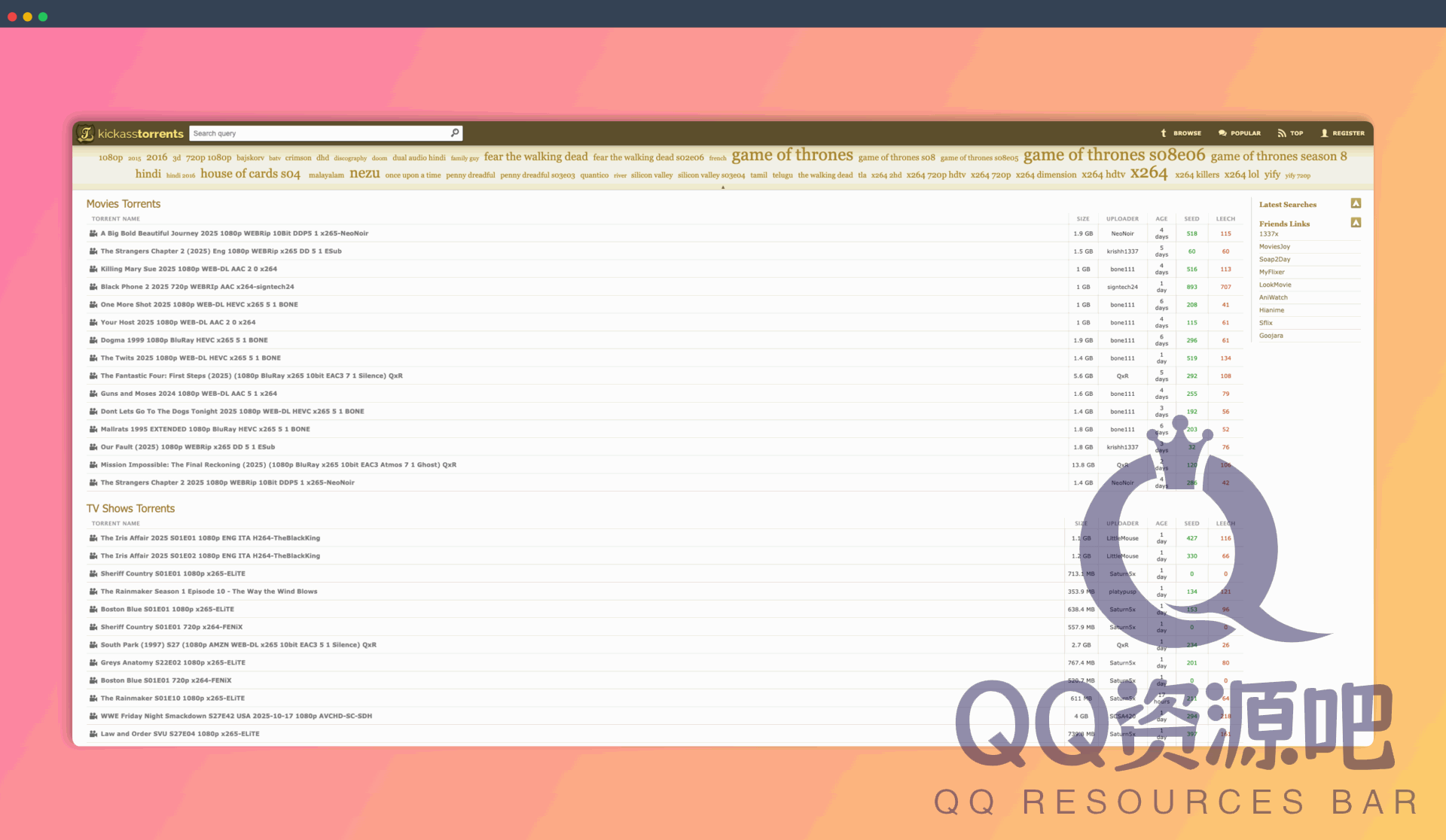This screenshot has height=840, width=1446.
Task: Open the Browse section via its icon
Action: (x=1164, y=133)
